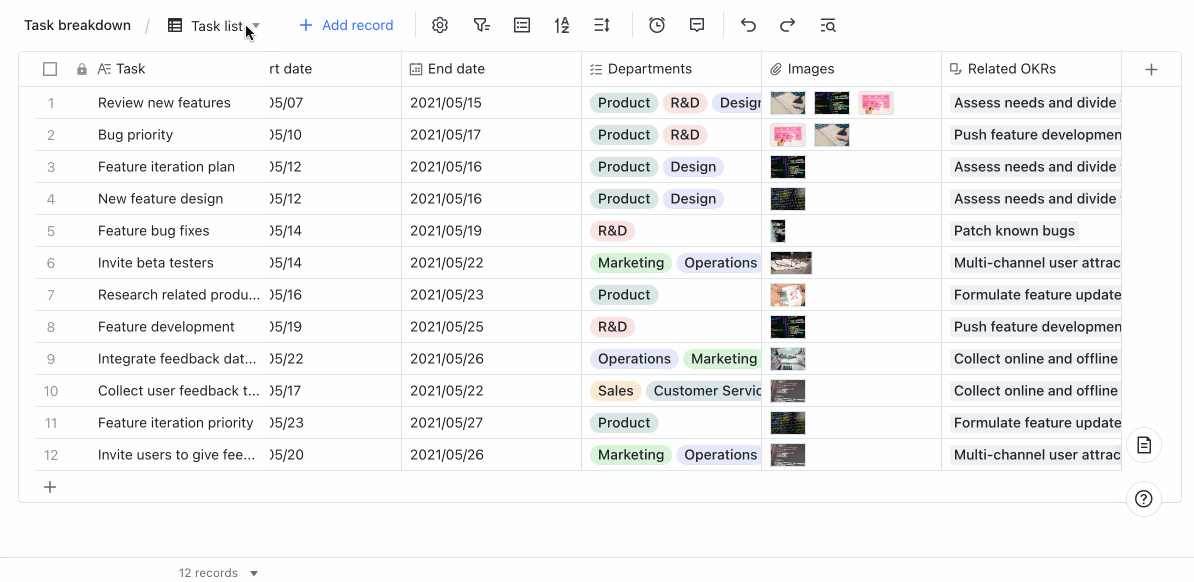
Task: Open first image thumbnail in row 1
Action: (788, 103)
